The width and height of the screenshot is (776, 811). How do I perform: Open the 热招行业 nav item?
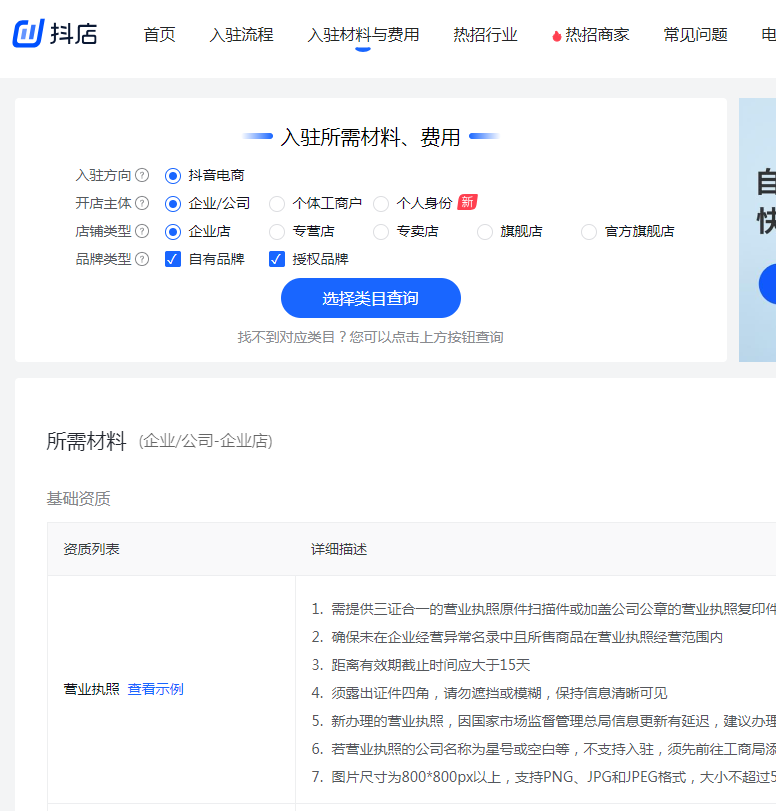[x=485, y=35]
